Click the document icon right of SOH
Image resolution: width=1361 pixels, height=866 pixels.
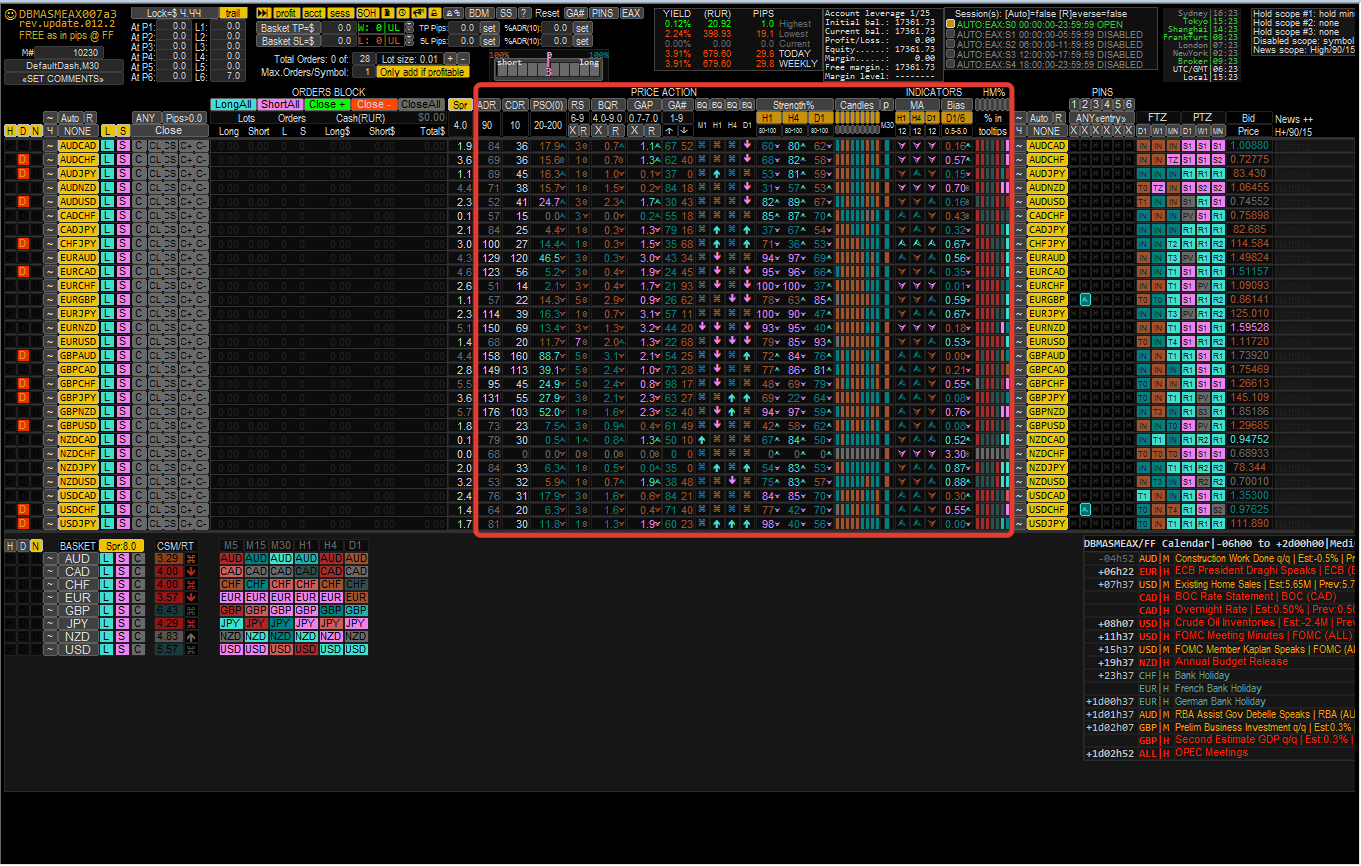coord(388,13)
